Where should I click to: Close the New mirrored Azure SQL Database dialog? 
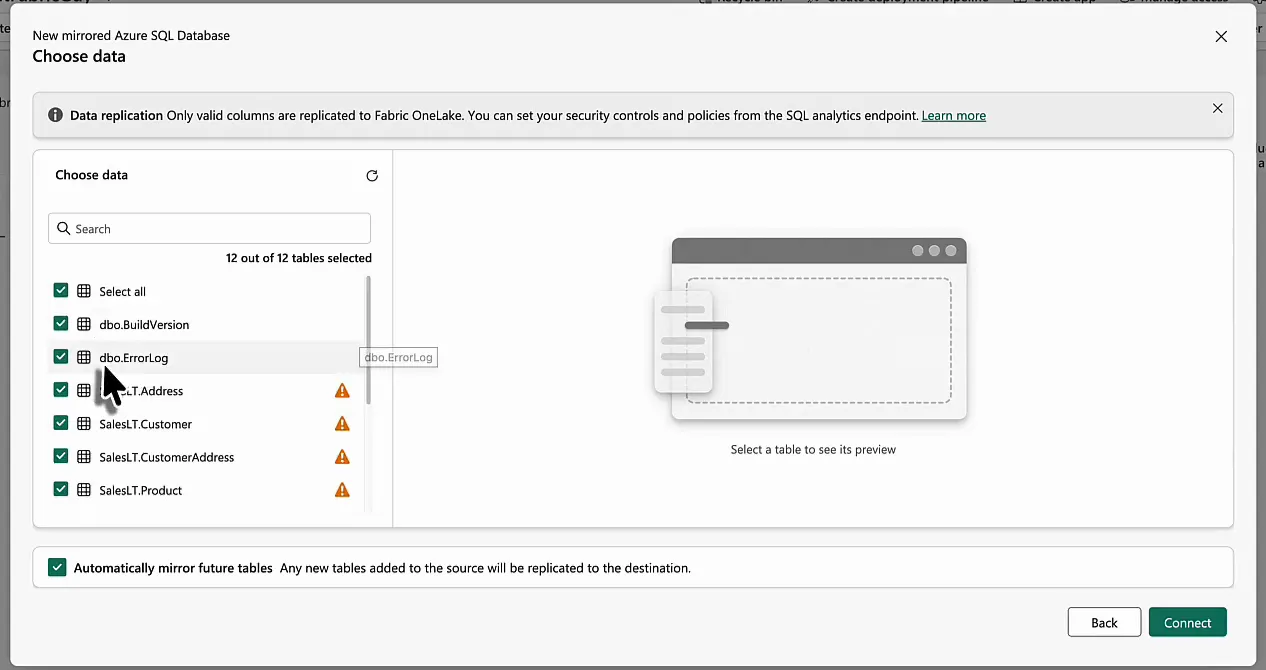(1221, 36)
